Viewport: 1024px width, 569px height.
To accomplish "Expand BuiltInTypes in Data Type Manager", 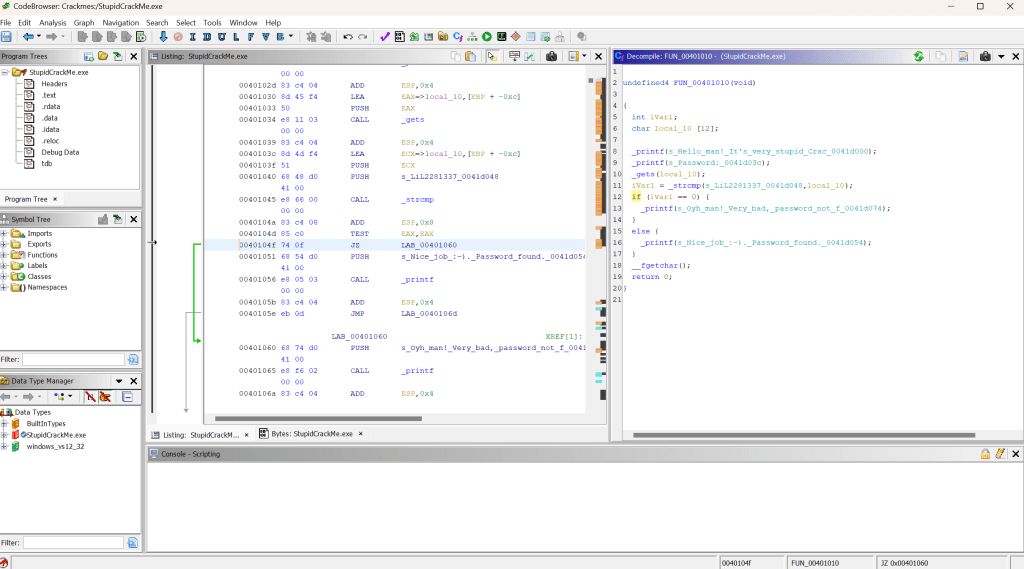I will tap(5, 424).
